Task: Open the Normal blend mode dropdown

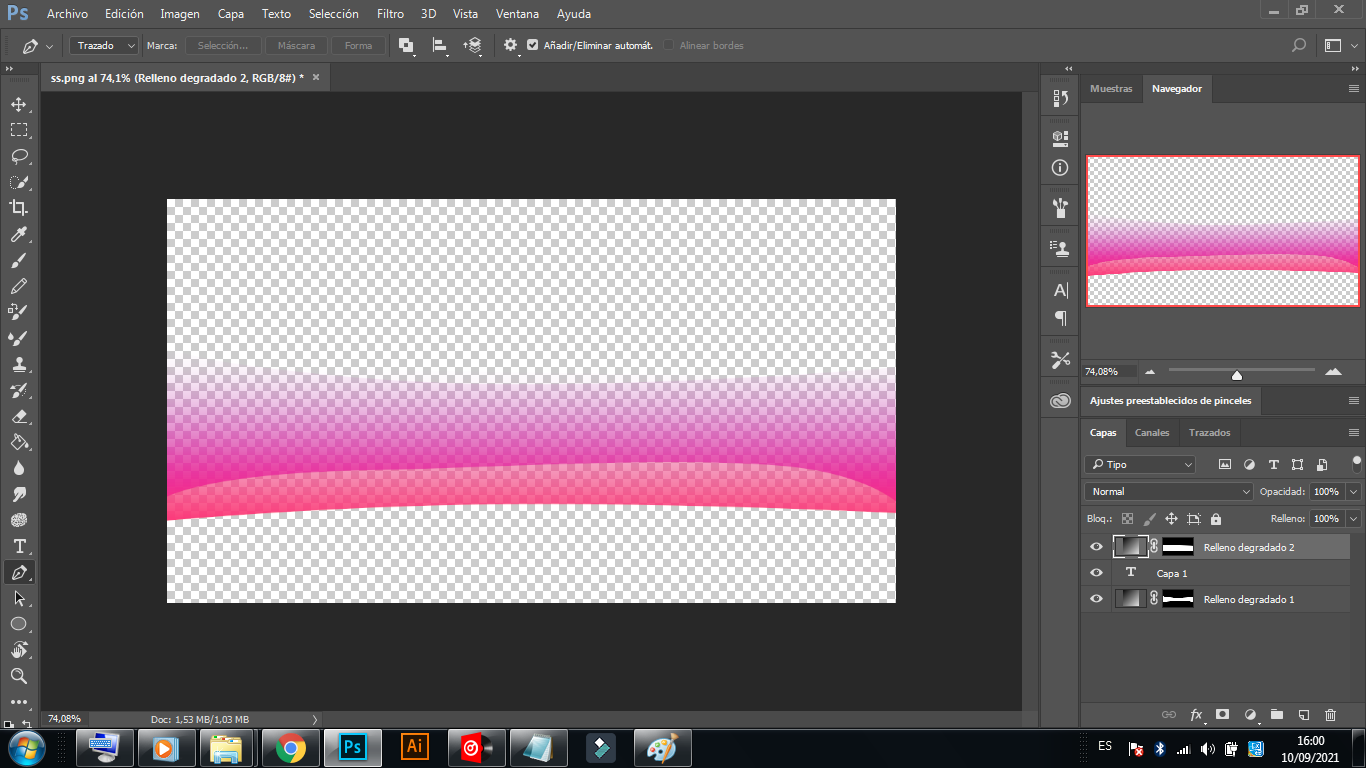Action: 1168,491
